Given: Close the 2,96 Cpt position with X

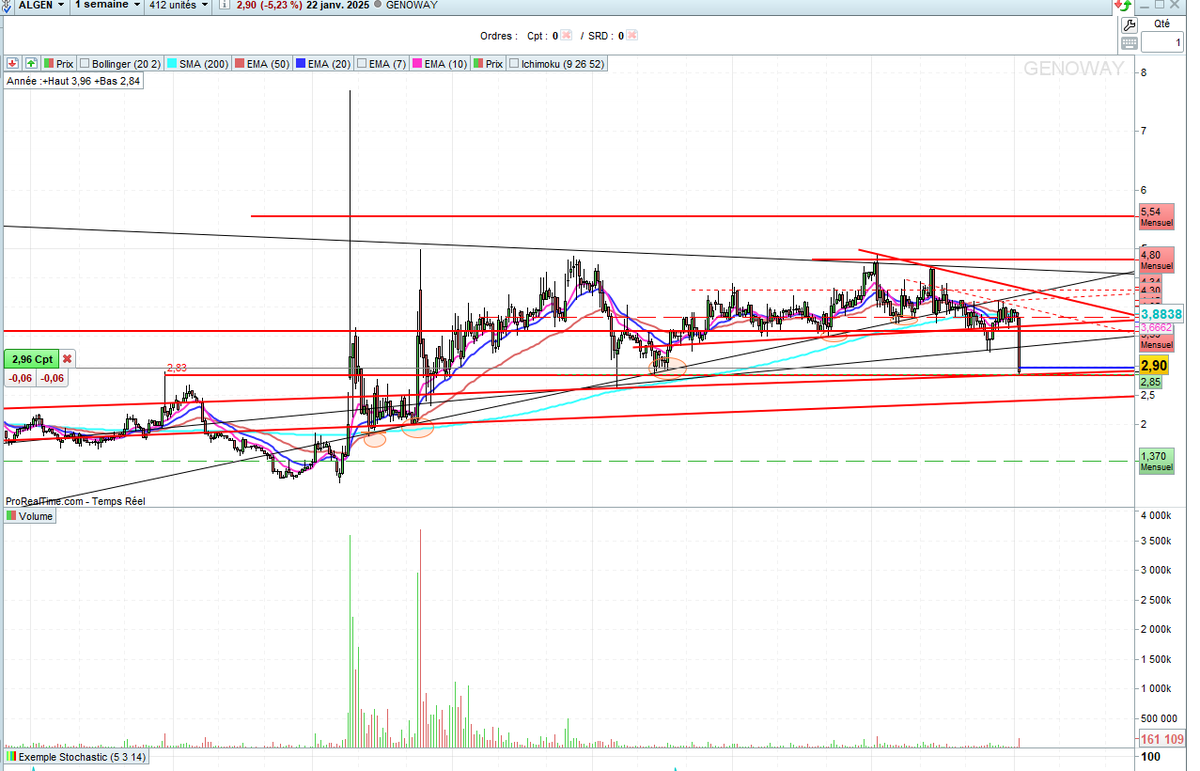Looking at the screenshot, I should tap(67, 359).
